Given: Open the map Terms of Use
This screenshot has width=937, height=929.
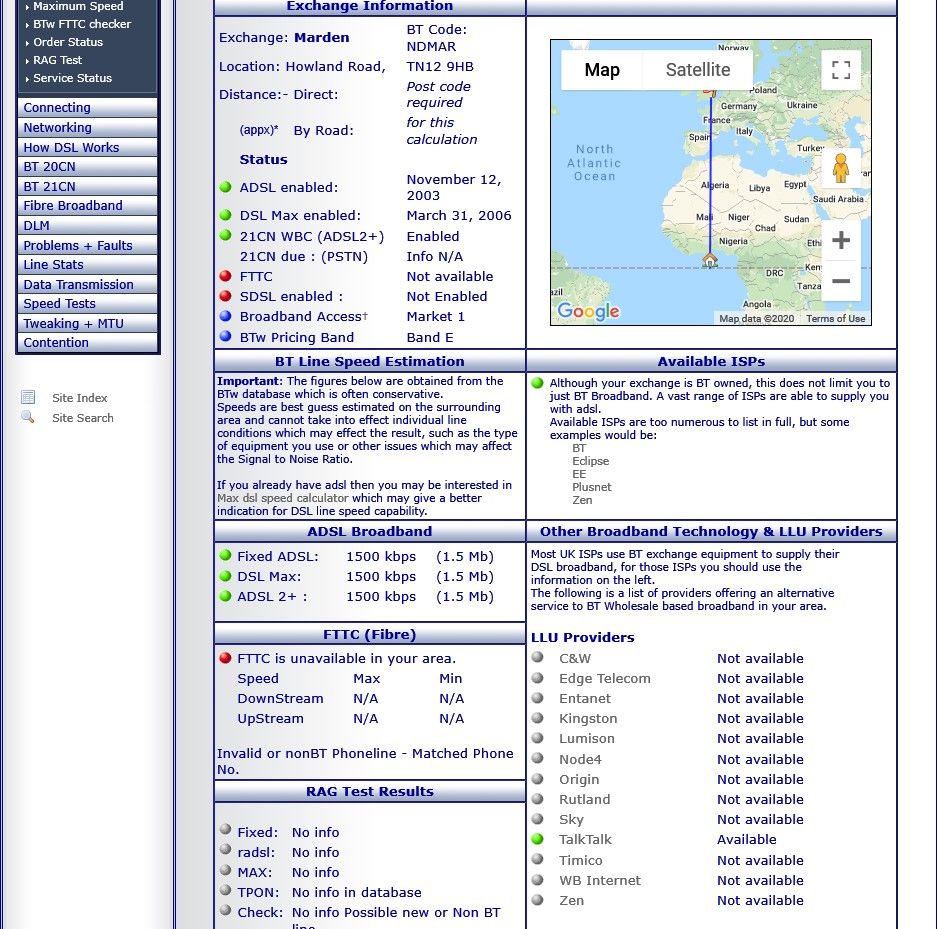Looking at the screenshot, I should [835, 319].
